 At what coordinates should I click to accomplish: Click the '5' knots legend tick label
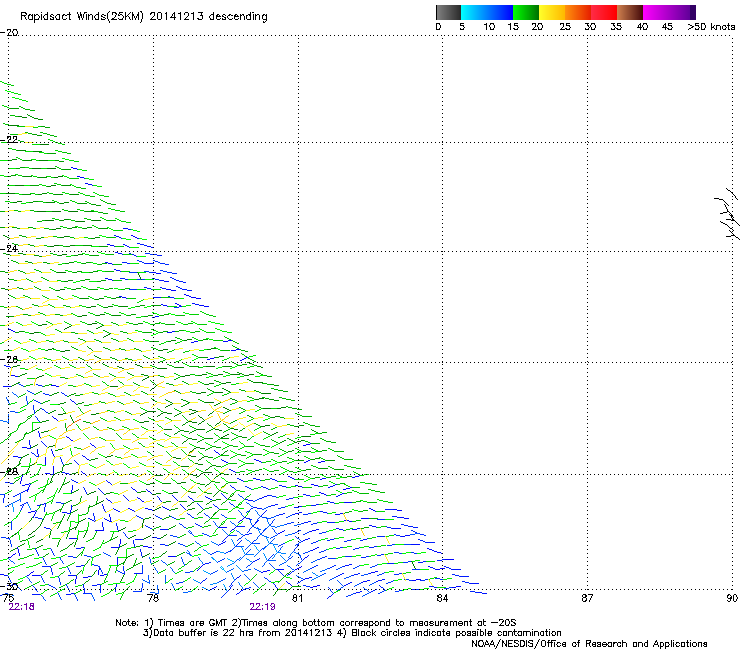click(x=462, y=27)
